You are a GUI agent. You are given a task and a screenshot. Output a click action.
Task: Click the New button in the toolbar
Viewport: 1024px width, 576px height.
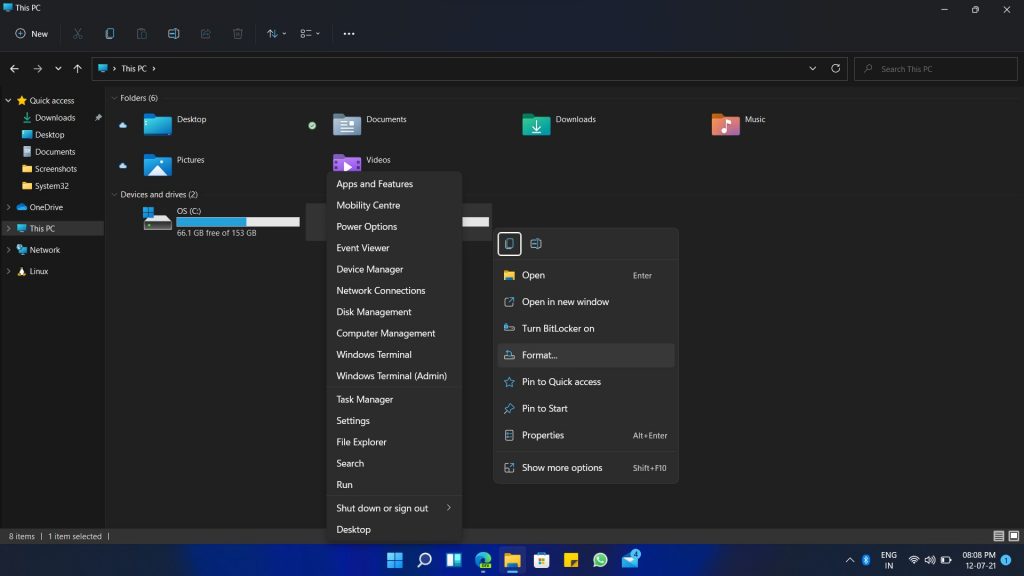pyautogui.click(x=31, y=33)
